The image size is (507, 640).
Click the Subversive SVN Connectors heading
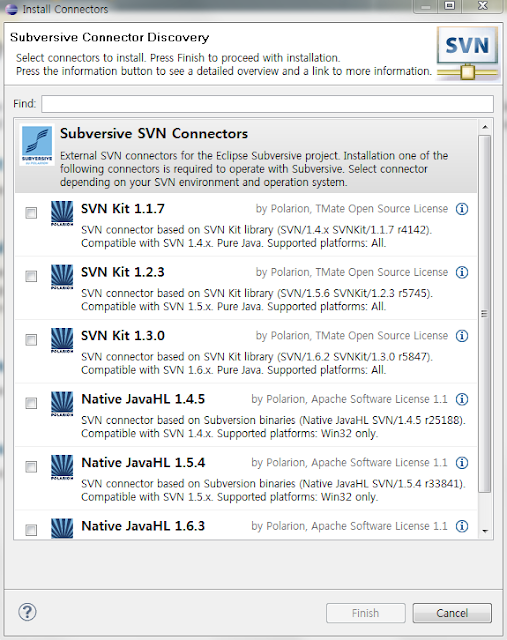(x=154, y=133)
